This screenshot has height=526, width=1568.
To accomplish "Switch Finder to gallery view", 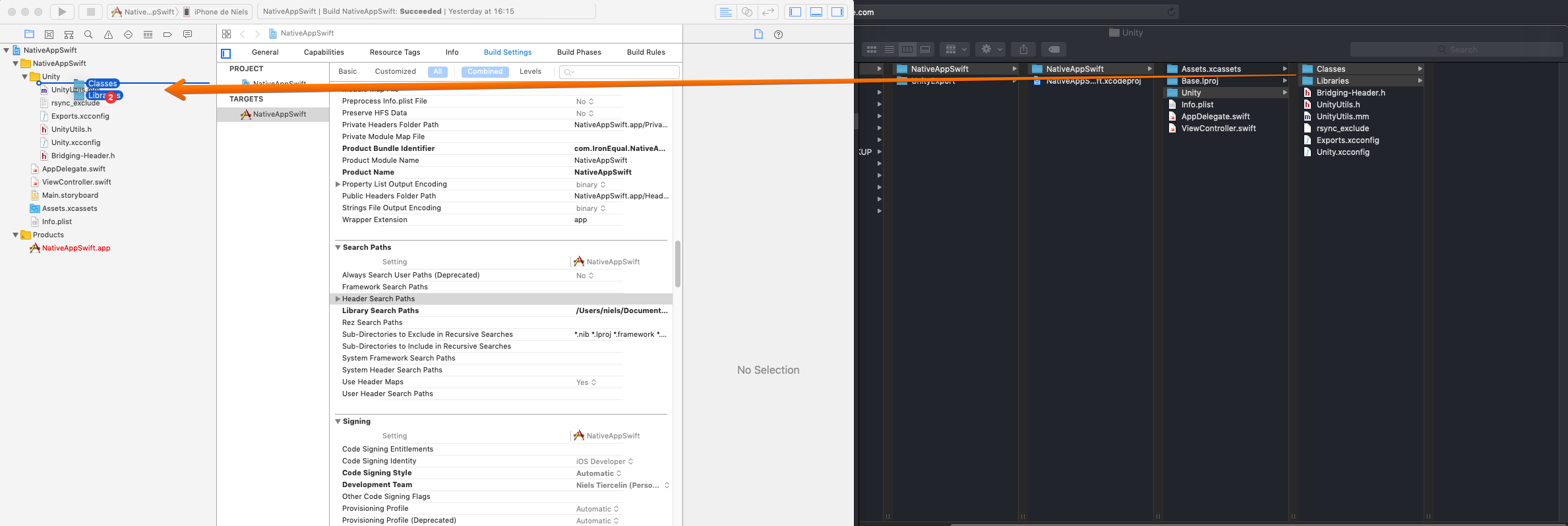I will click(925, 49).
